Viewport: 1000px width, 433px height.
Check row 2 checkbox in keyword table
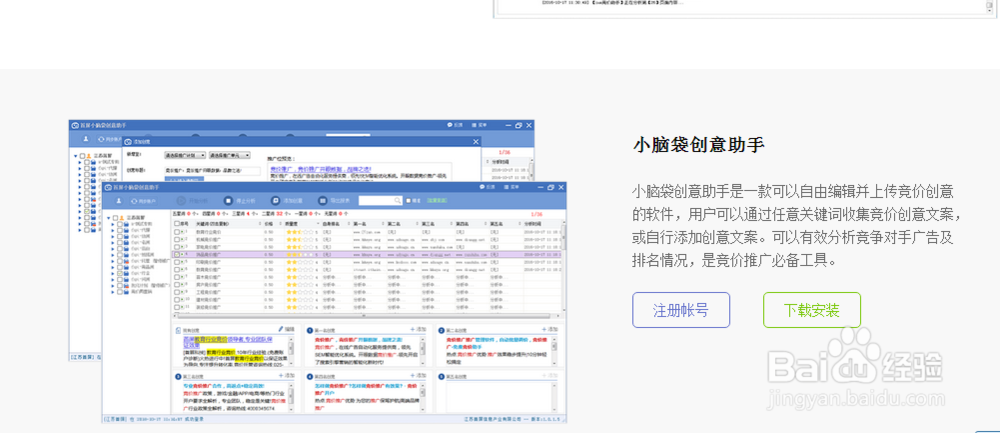[x=177, y=239]
